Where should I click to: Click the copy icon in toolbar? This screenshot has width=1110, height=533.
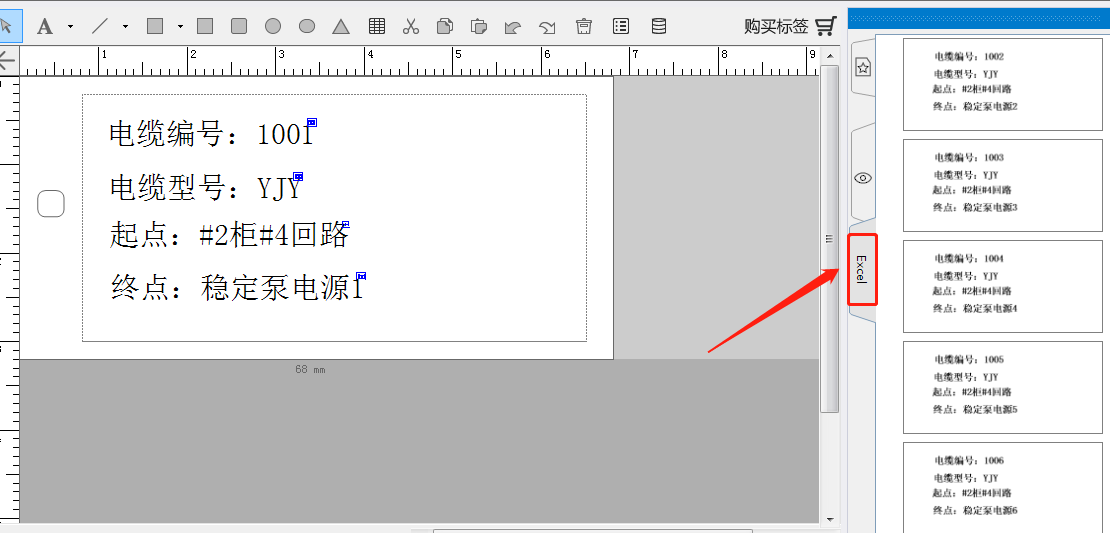tap(445, 27)
